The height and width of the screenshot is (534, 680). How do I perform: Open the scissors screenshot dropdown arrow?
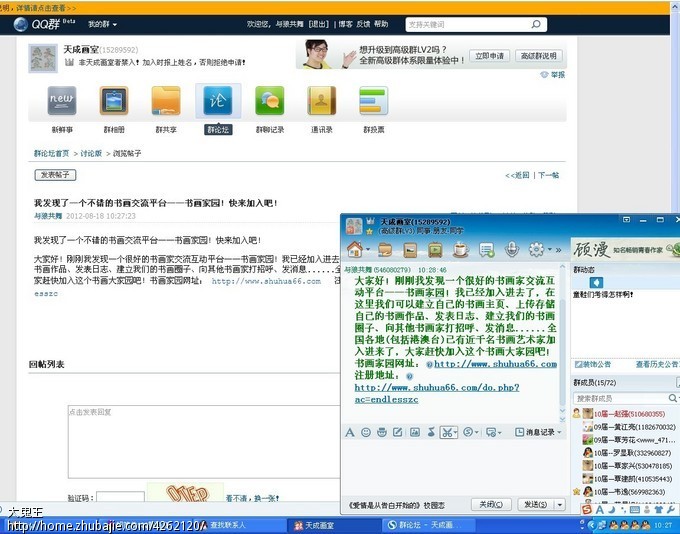coord(455,432)
